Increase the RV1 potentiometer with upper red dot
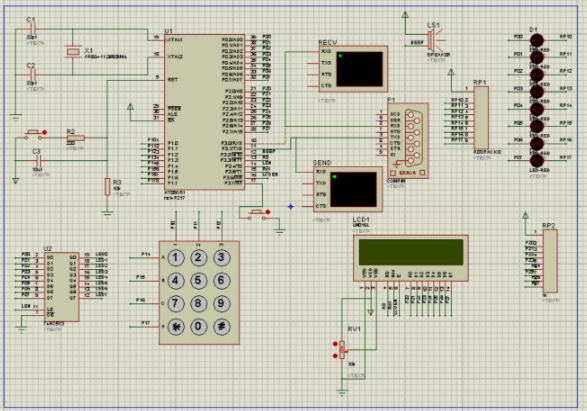 click(335, 344)
